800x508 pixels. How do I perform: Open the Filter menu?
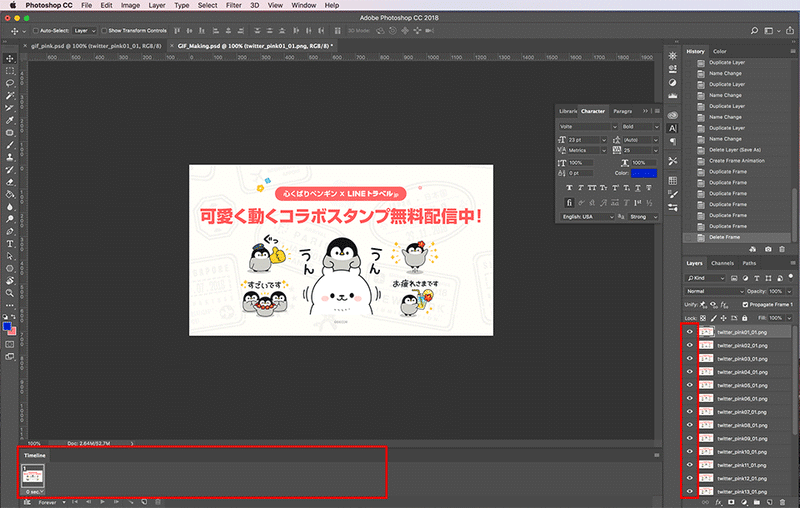[x=234, y=5]
